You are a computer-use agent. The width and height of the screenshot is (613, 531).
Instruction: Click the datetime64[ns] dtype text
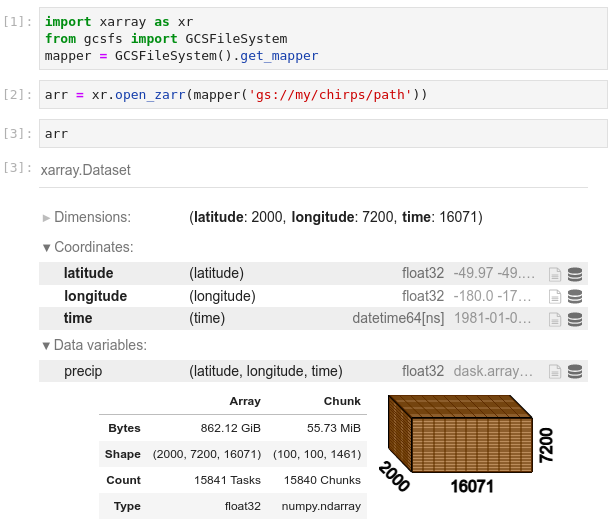pos(398,318)
